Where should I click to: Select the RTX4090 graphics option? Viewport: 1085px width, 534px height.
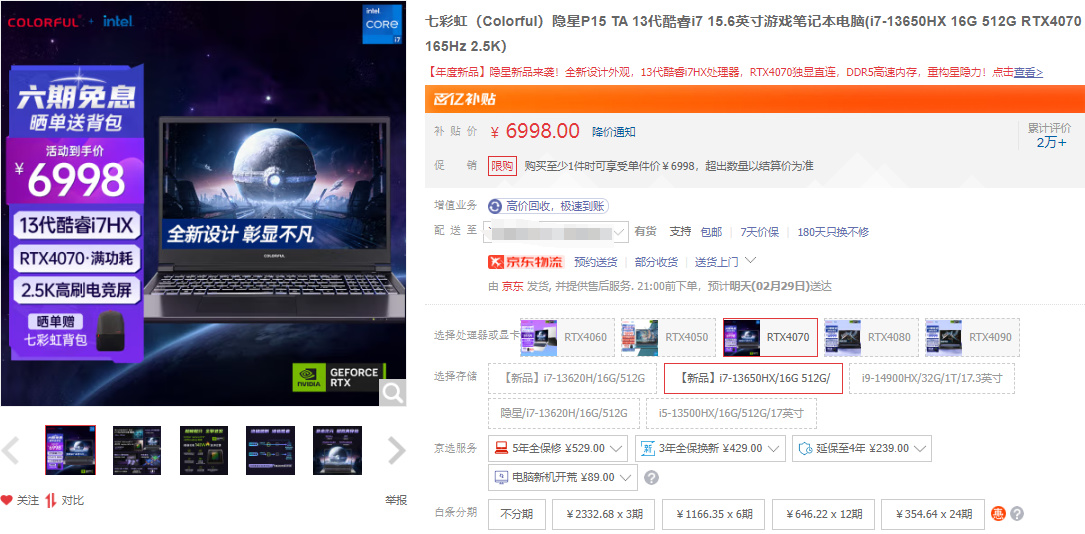pos(972,338)
